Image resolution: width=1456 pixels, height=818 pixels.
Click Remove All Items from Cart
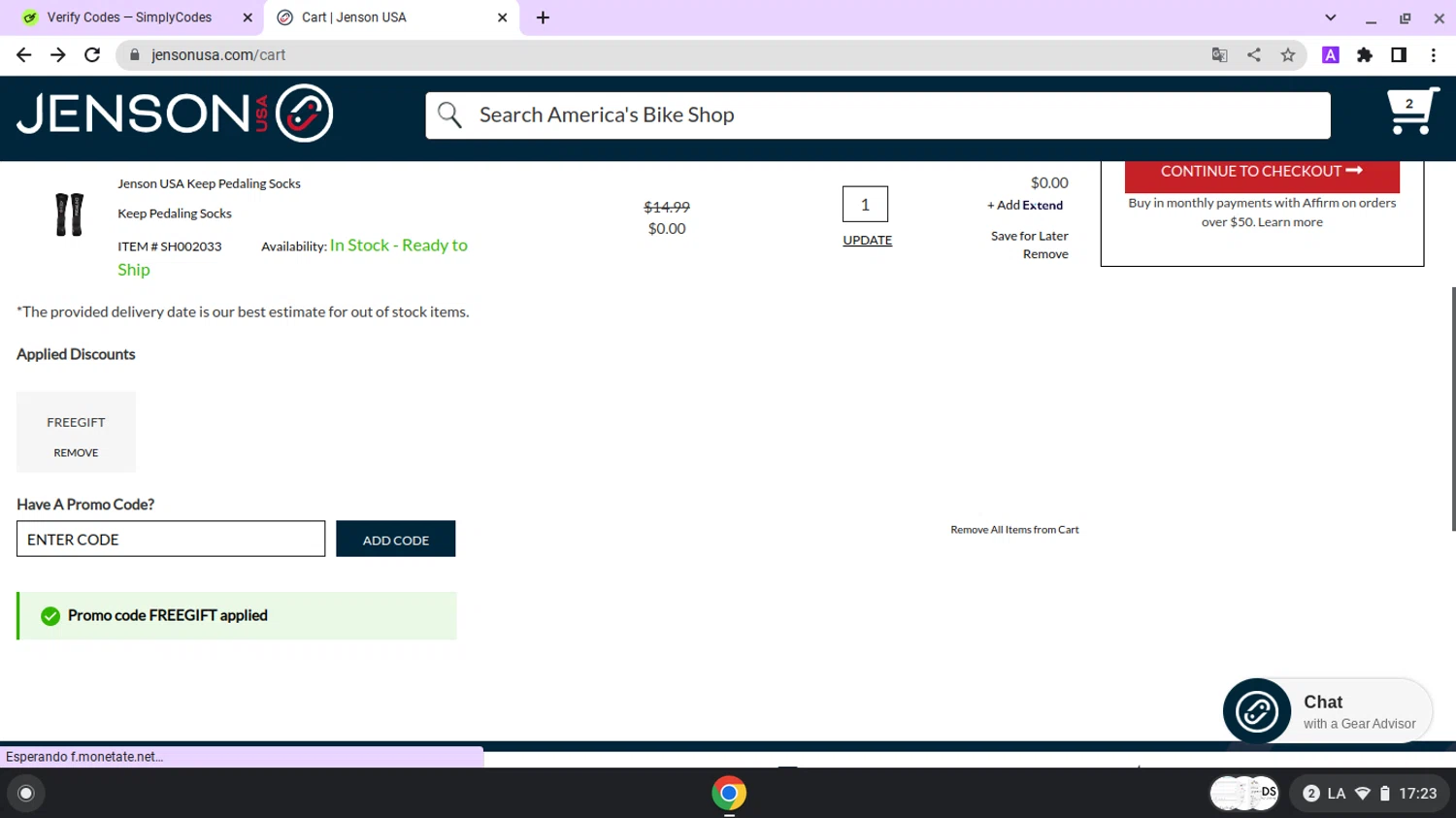1014,530
